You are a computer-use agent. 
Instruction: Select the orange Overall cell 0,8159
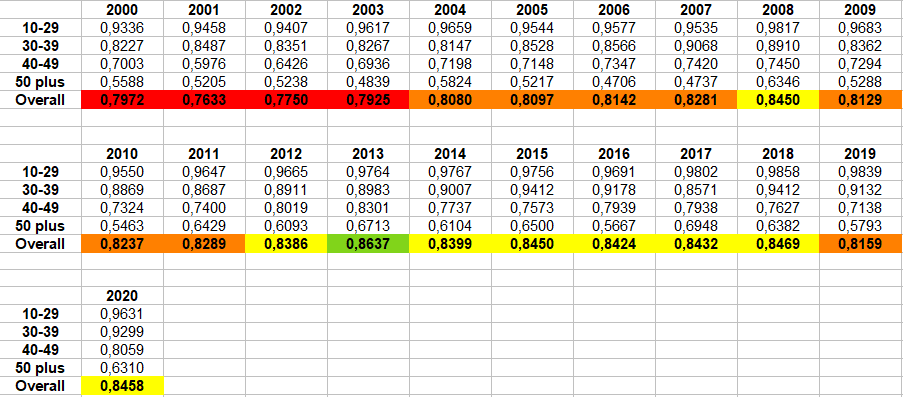(860, 244)
